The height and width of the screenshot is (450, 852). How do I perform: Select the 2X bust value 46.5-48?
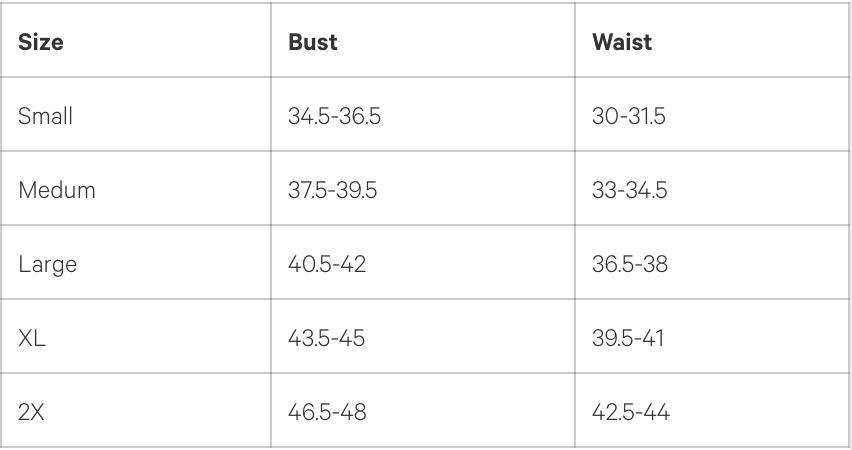point(327,412)
